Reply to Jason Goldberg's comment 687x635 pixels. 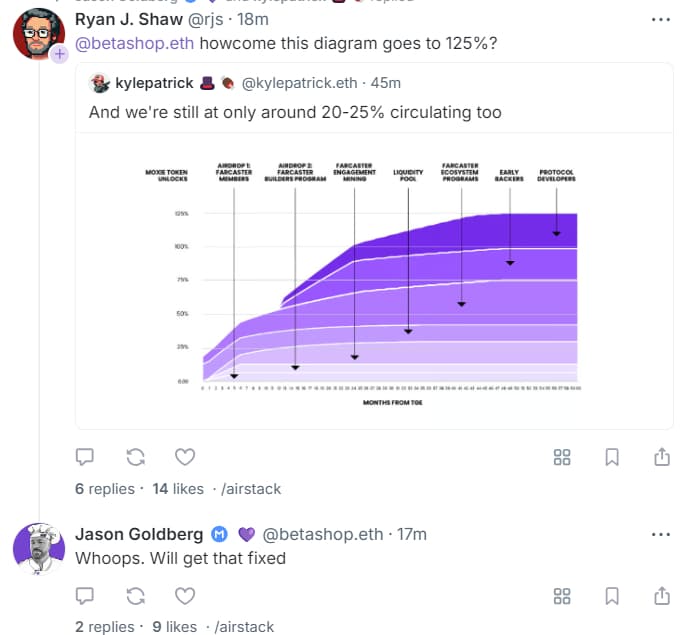[x=86, y=596]
